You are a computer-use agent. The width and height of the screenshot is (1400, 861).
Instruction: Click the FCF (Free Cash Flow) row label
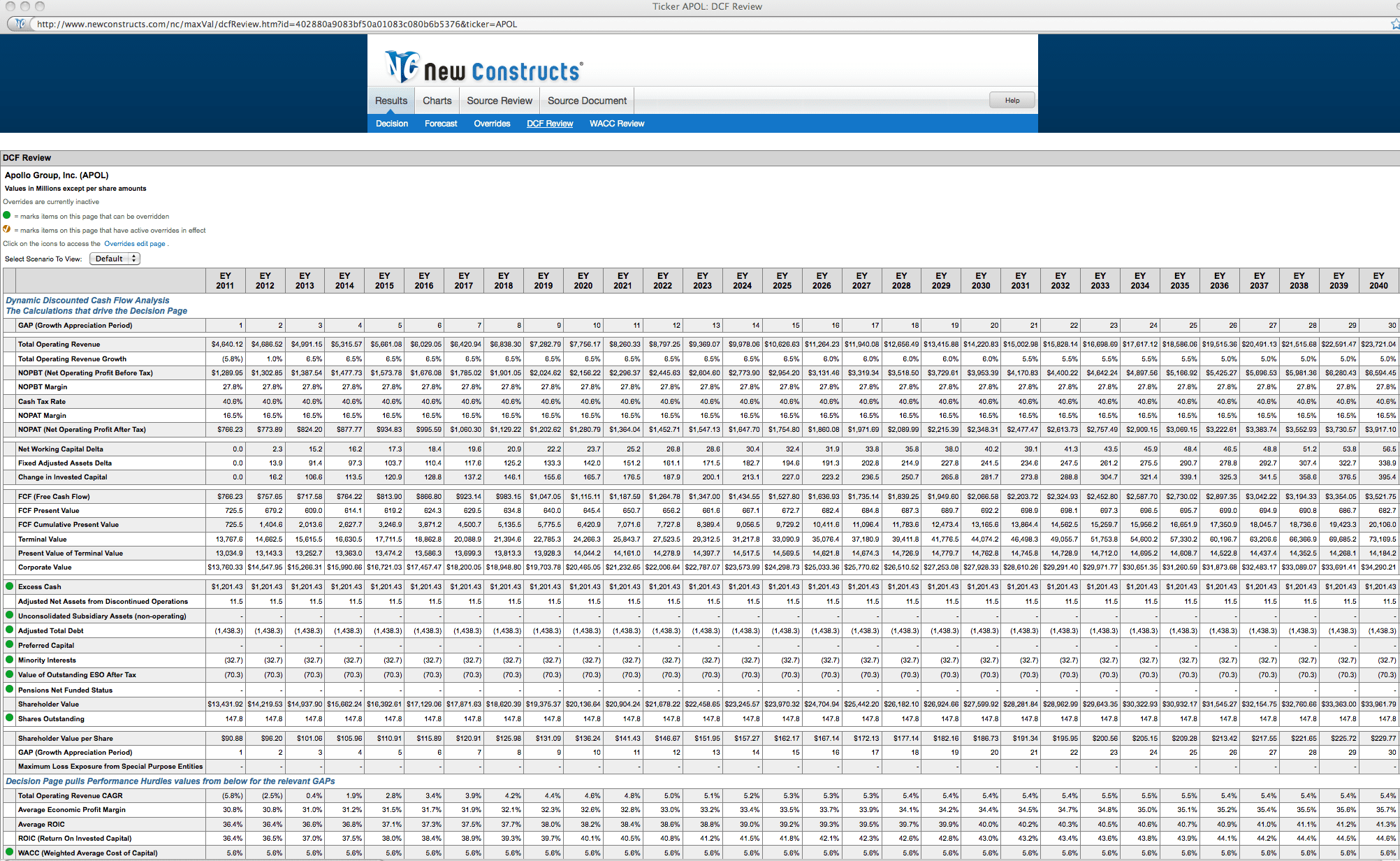54,496
